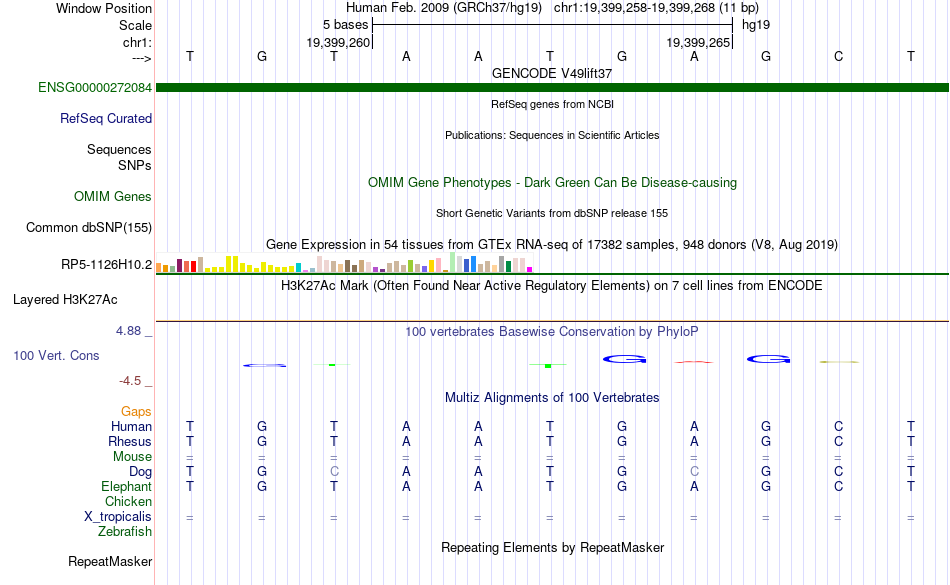Click the ENSG00000272084 gene label
The width and height of the screenshot is (950, 585).
pos(95,87)
